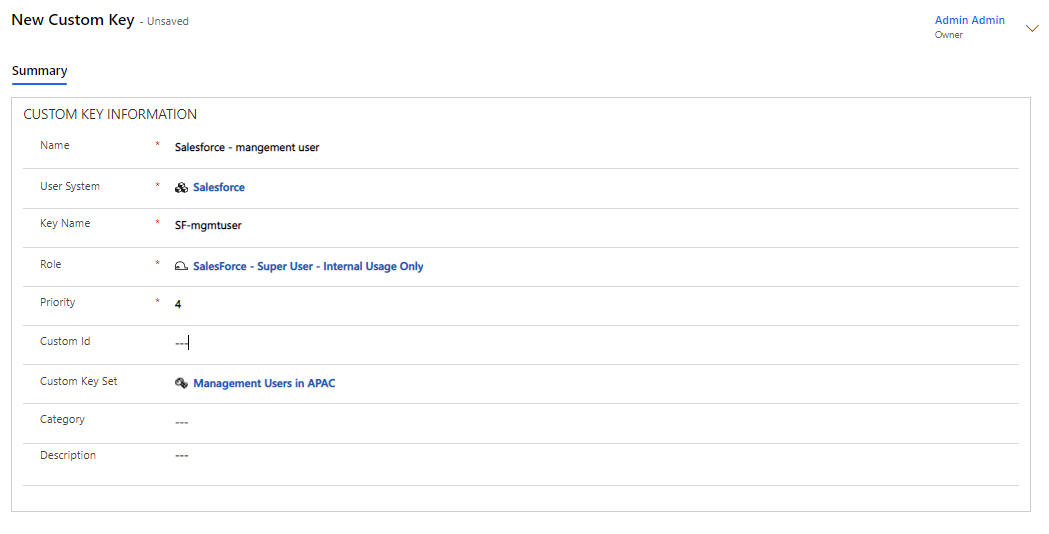Click the Unsaved status text

(x=167, y=21)
